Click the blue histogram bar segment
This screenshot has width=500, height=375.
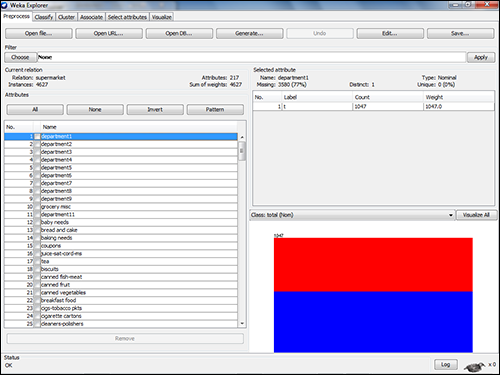pos(373,322)
